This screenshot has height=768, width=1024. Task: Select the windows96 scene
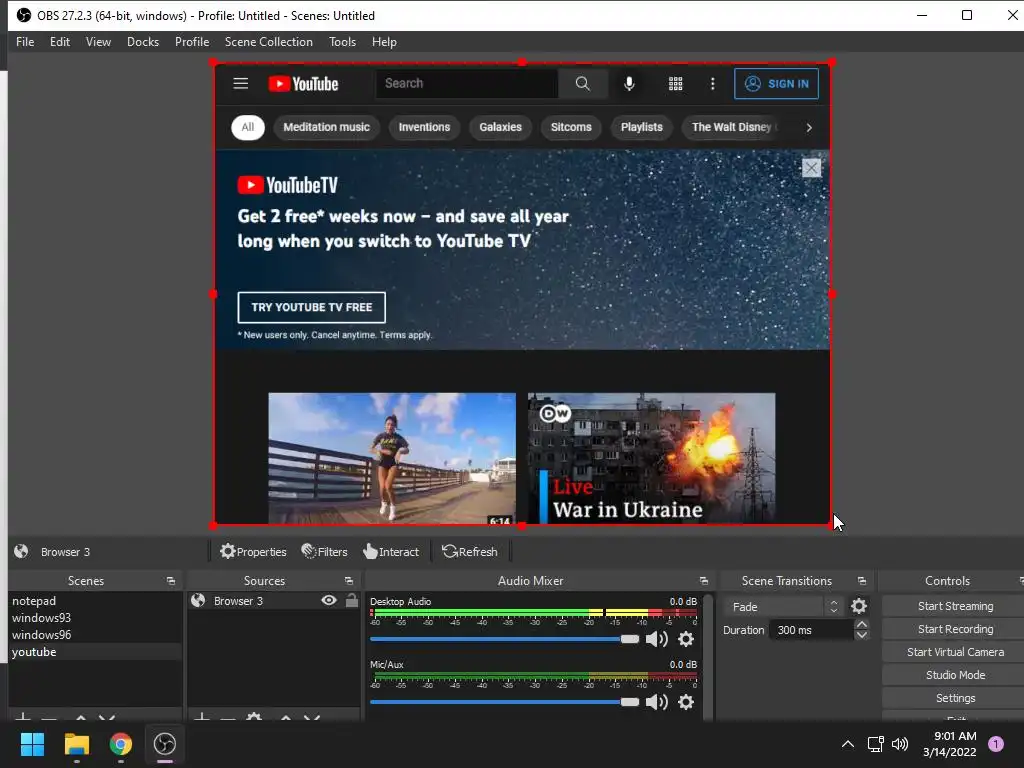coord(95,635)
